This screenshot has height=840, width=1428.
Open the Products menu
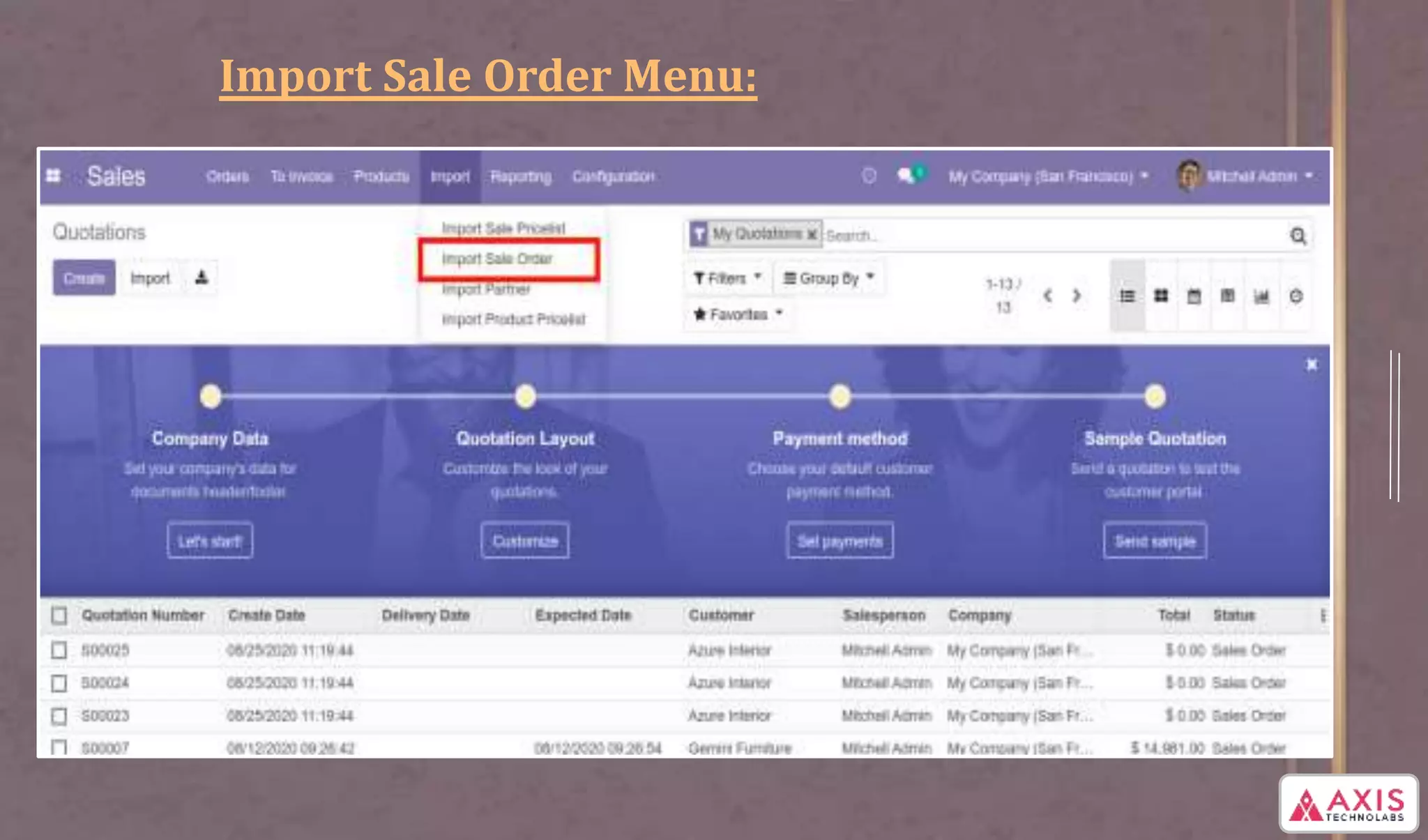click(x=381, y=176)
